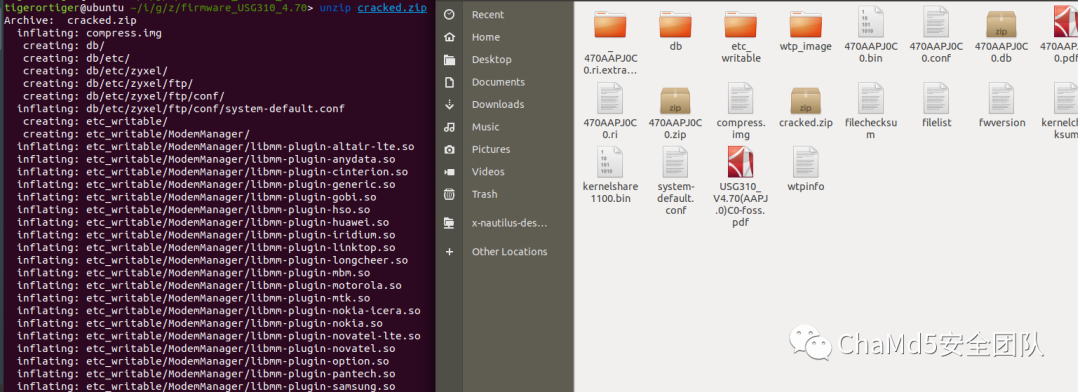The image size is (1080, 392).
Task: Open the db folder icon
Action: click(x=675, y=25)
